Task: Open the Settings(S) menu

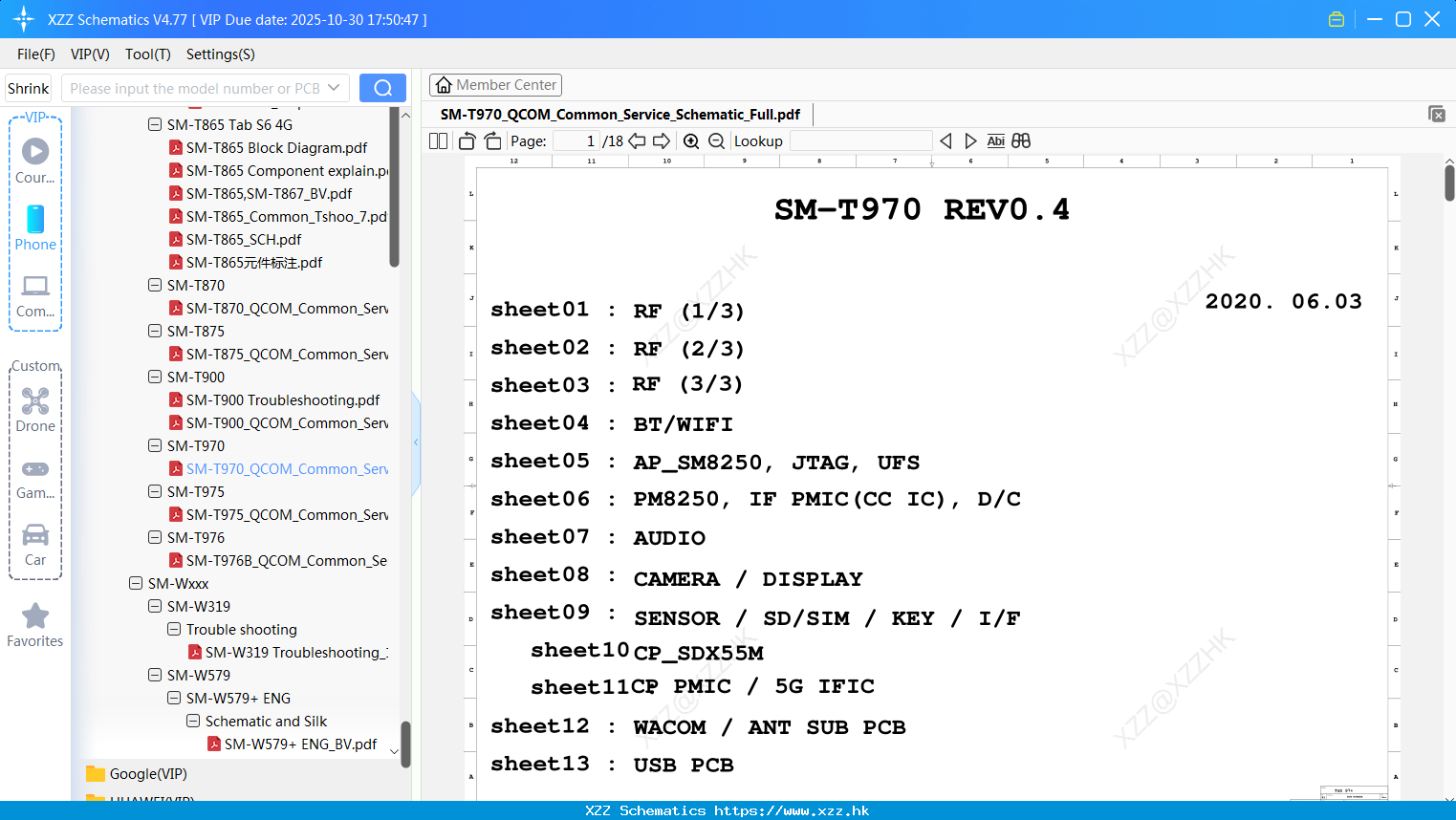Action: (221, 54)
